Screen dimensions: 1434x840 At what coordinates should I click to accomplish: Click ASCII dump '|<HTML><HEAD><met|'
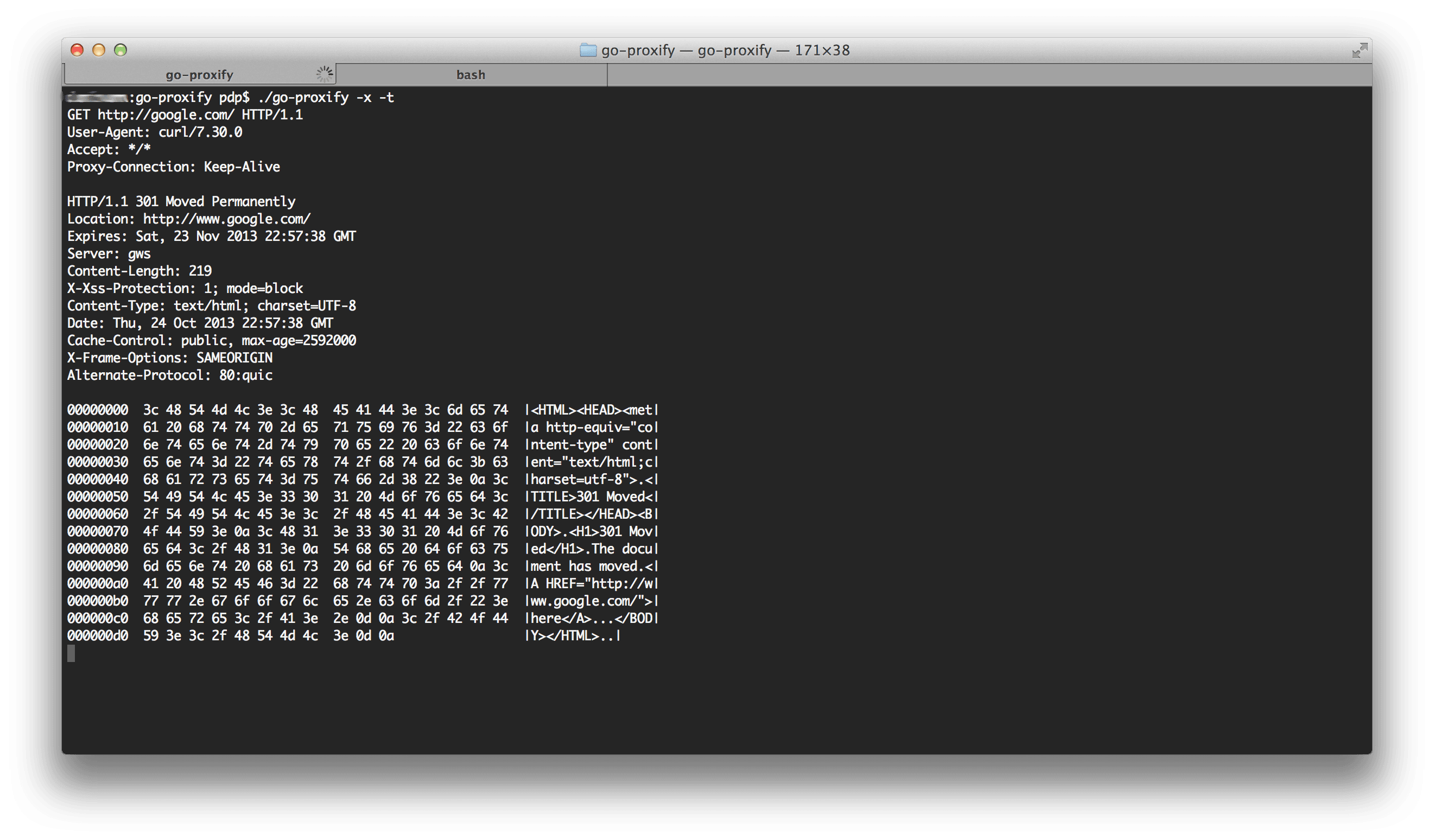(592, 410)
